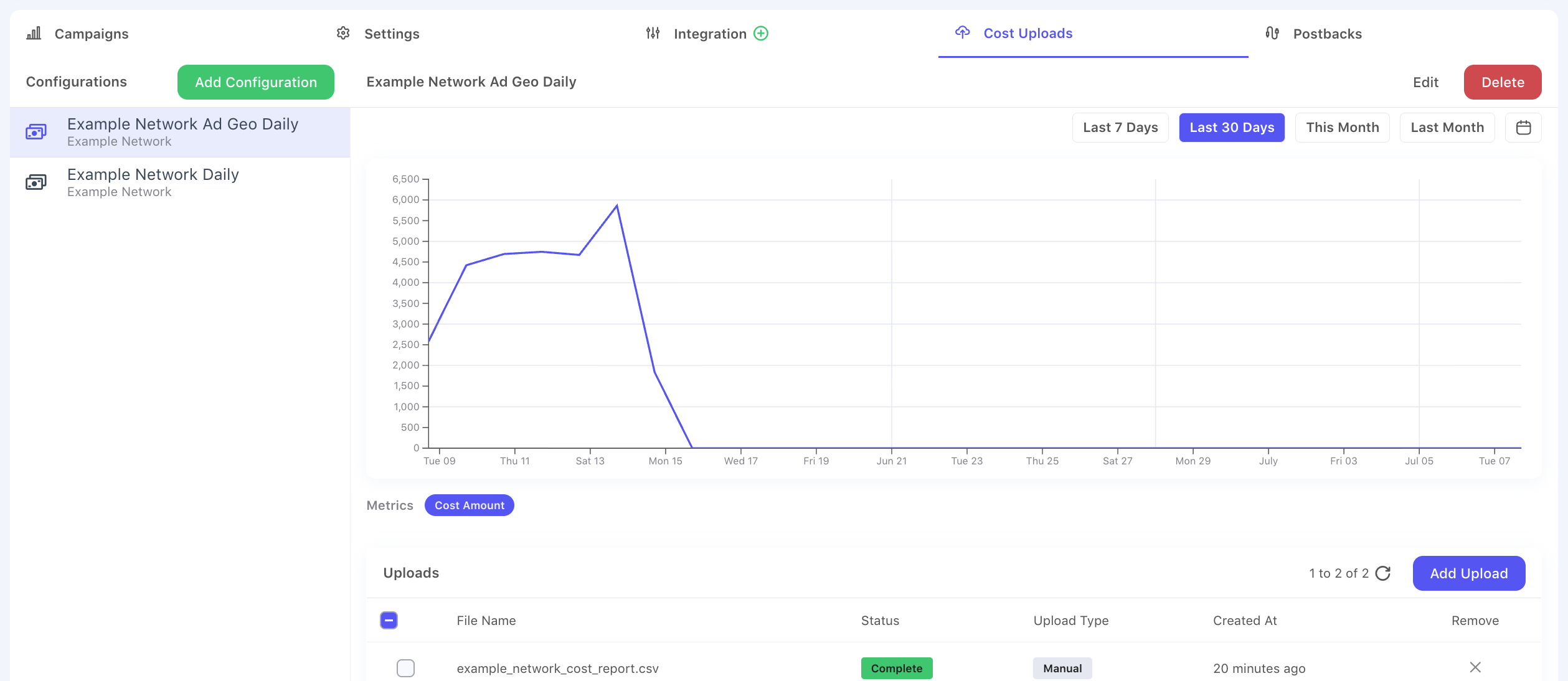Click the 'Configurations' sidebar heading

tap(77, 82)
